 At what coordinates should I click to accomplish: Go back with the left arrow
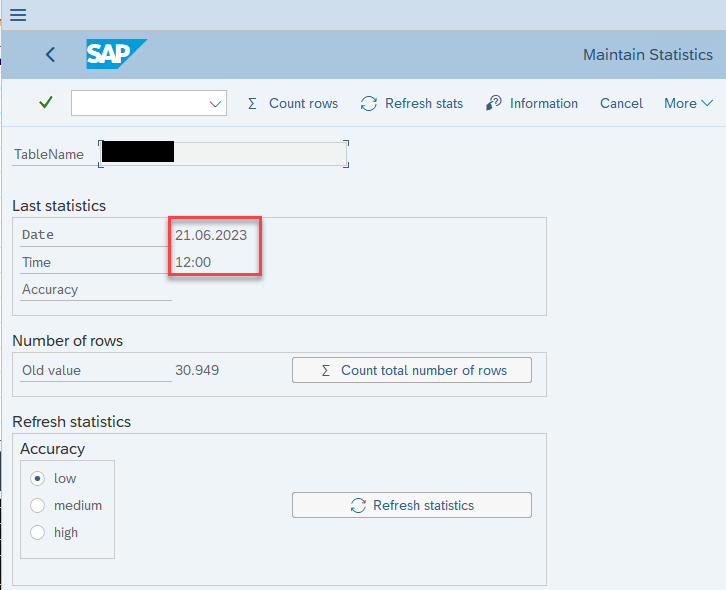[x=50, y=55]
